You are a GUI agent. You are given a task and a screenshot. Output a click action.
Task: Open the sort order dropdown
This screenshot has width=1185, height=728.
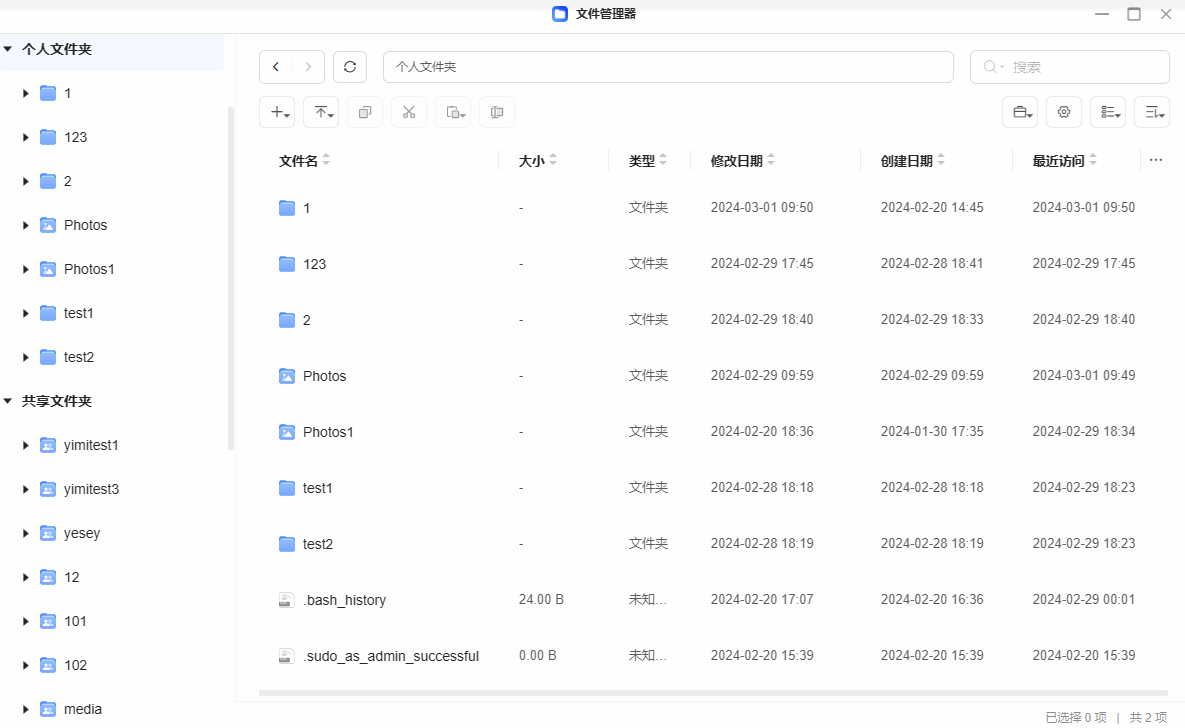(1153, 112)
